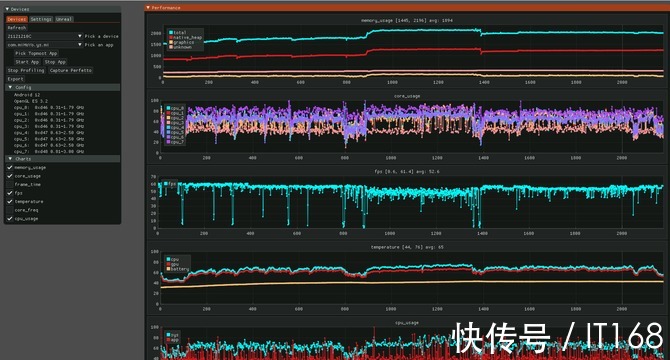Click the memory_usage chart title
The image size is (670, 360).
coord(406,20)
